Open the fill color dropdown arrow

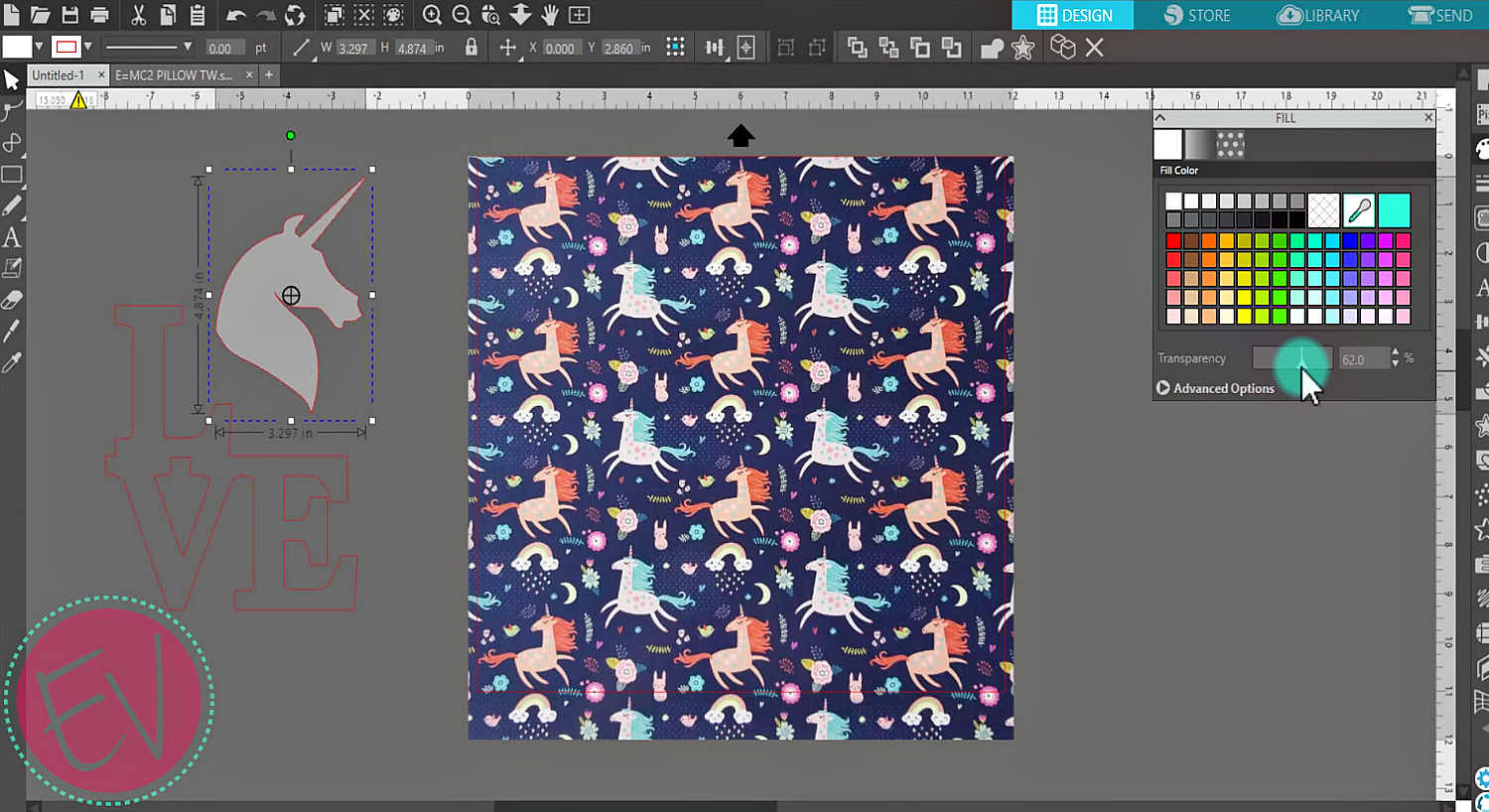pyautogui.click(x=39, y=47)
